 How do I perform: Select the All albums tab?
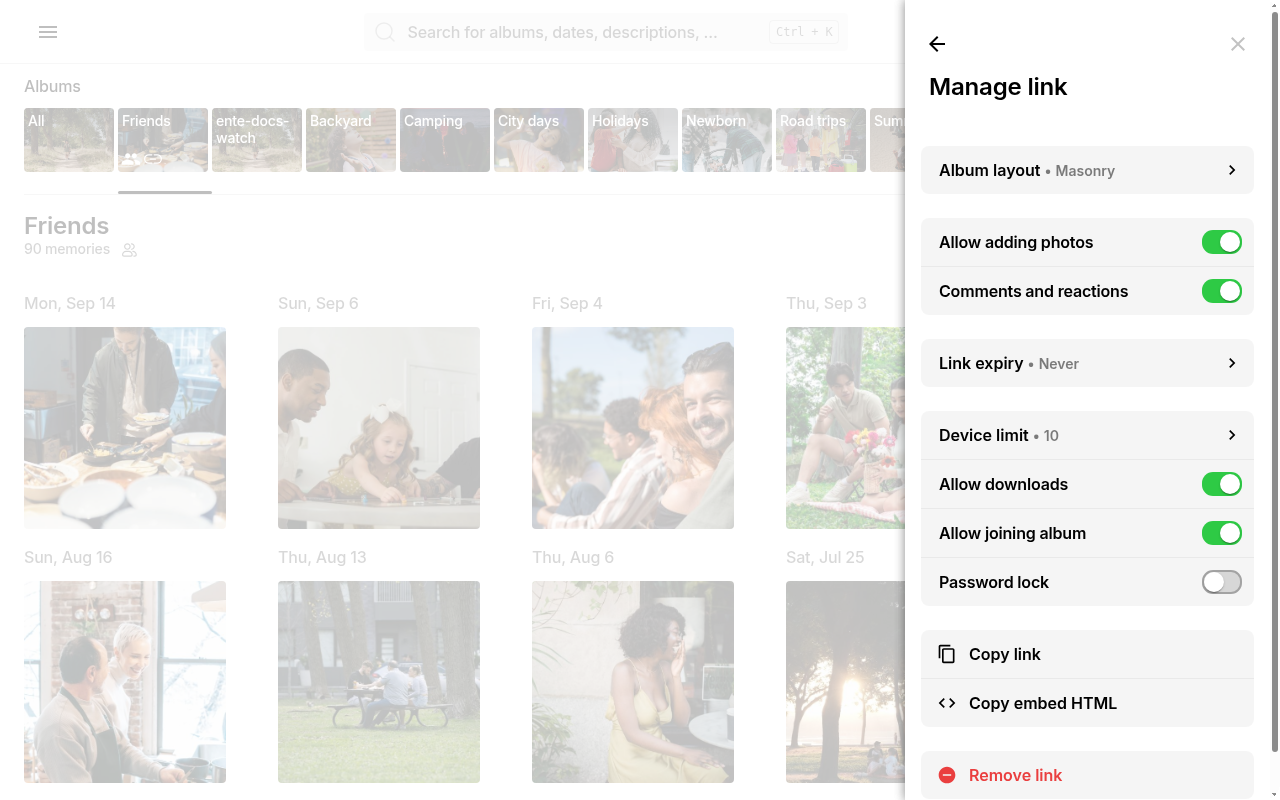pyautogui.click(x=69, y=140)
